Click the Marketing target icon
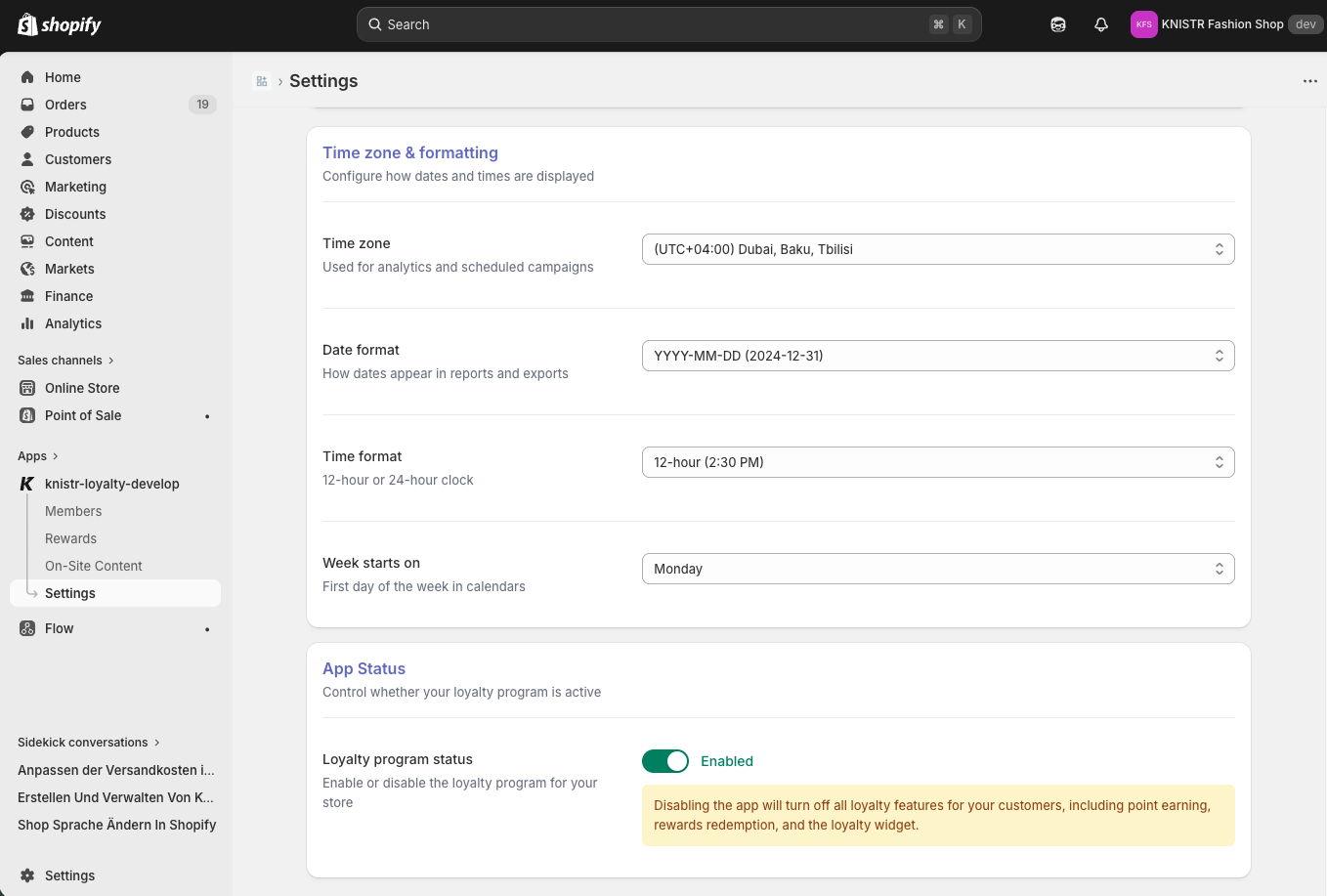This screenshot has height=896, width=1327. pos(27,187)
